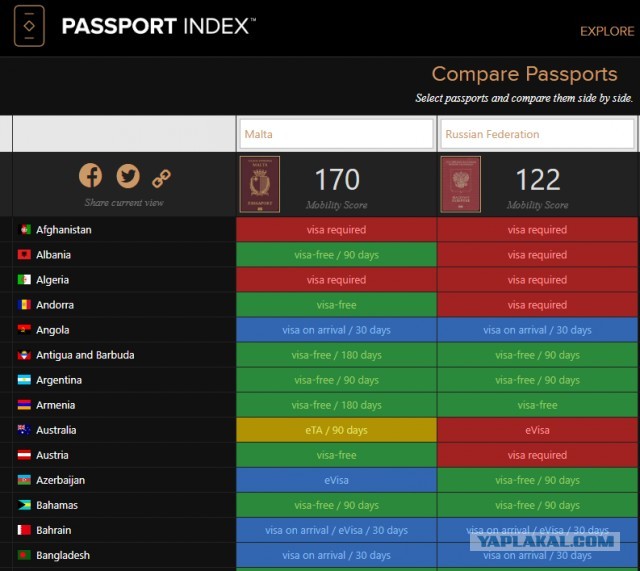Click the Andorra flag icon
The width and height of the screenshot is (640, 571).
(24, 305)
